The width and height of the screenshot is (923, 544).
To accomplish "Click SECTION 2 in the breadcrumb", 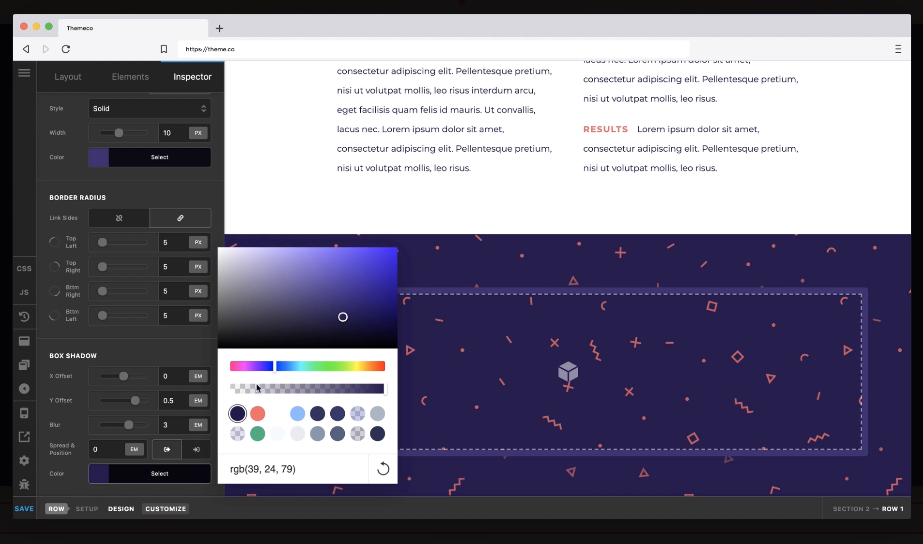I will coord(851,509).
